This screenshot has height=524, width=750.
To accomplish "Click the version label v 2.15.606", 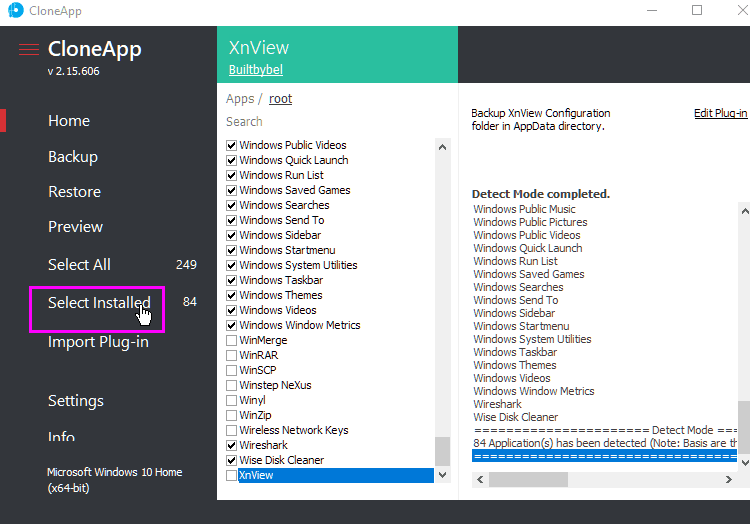I will coord(74,71).
